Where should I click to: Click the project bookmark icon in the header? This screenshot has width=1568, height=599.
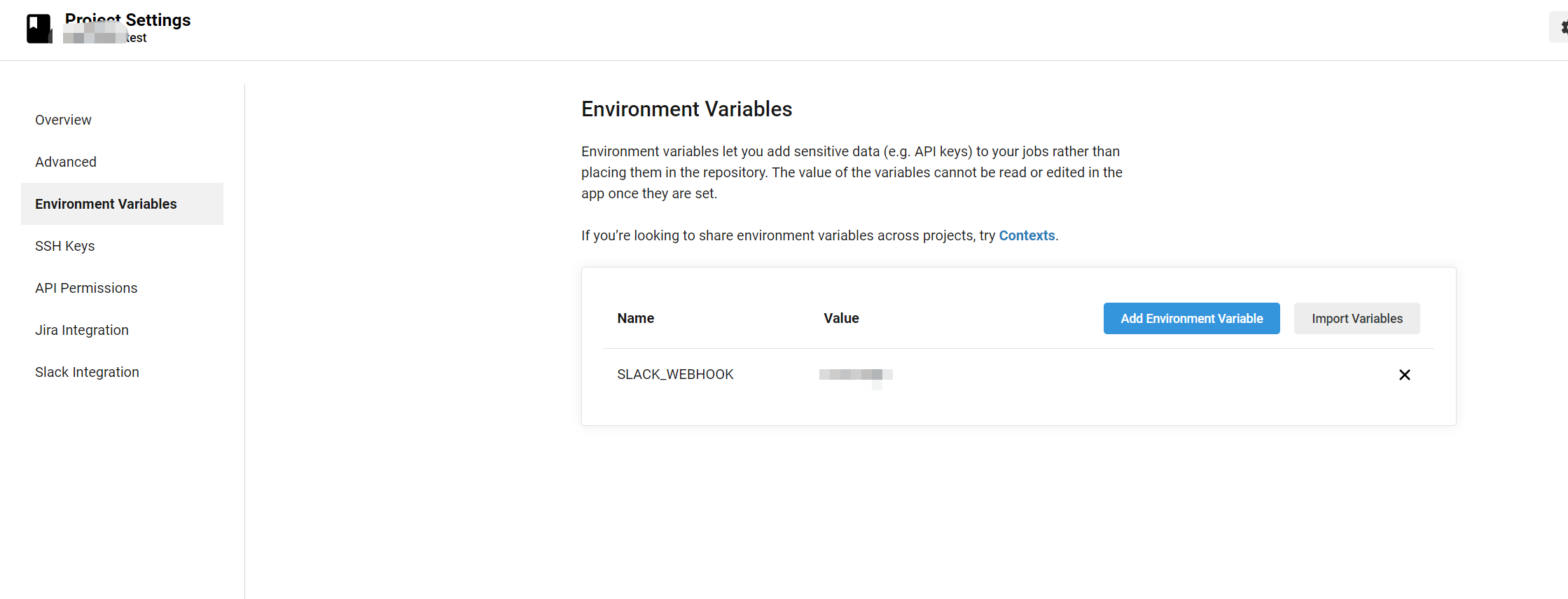39,28
